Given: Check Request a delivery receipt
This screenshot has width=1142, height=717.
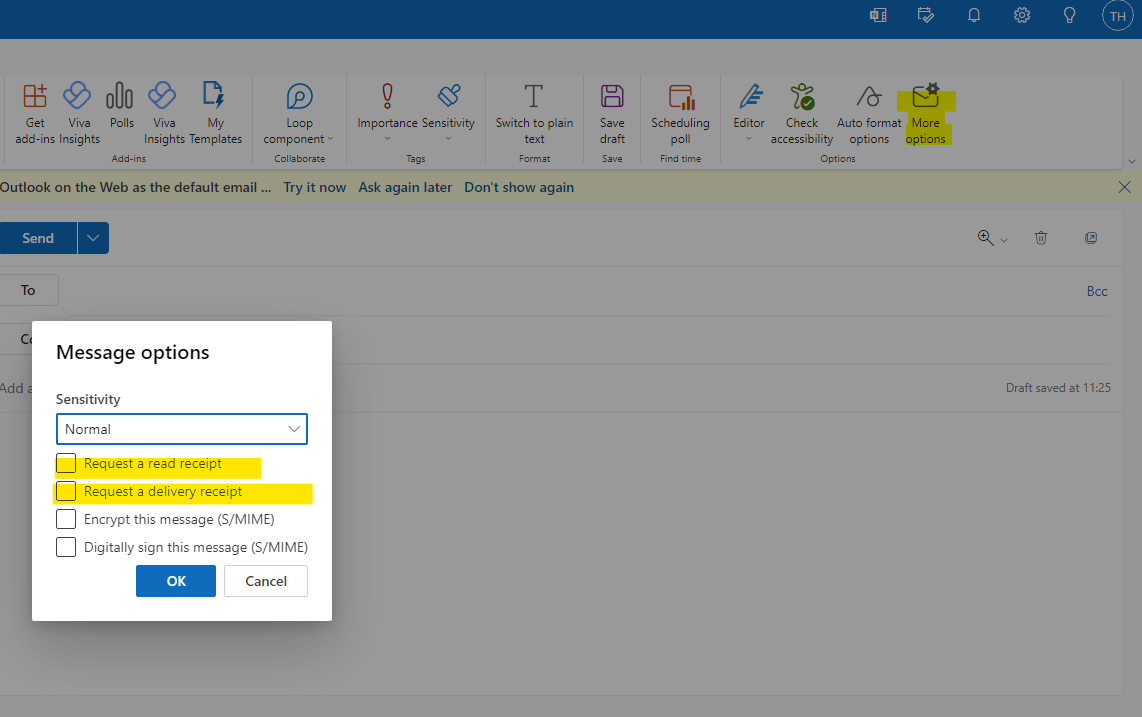Looking at the screenshot, I should pyautogui.click(x=65, y=491).
